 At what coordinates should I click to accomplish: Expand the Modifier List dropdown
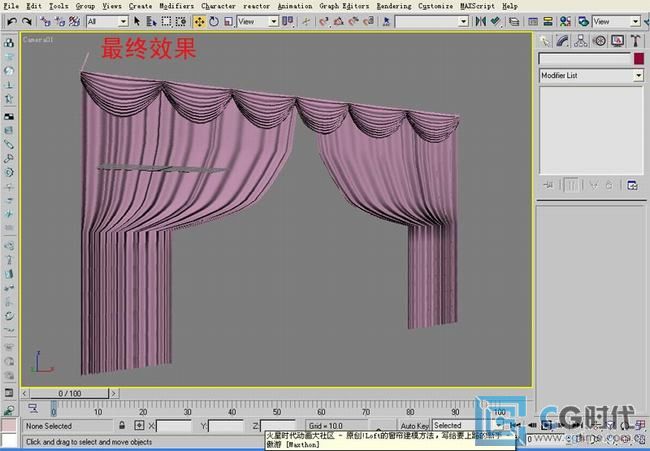click(591, 75)
